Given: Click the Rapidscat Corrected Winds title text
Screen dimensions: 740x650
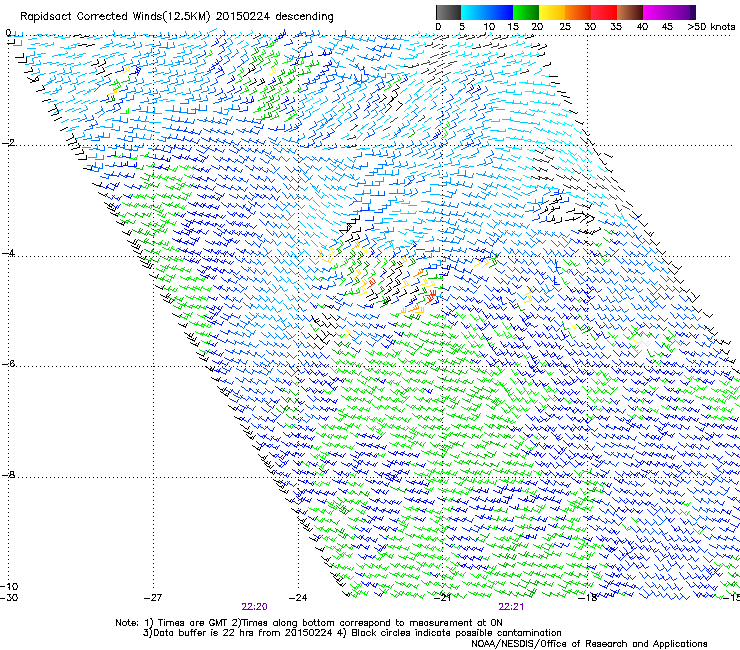Looking at the screenshot, I should tap(177, 17).
